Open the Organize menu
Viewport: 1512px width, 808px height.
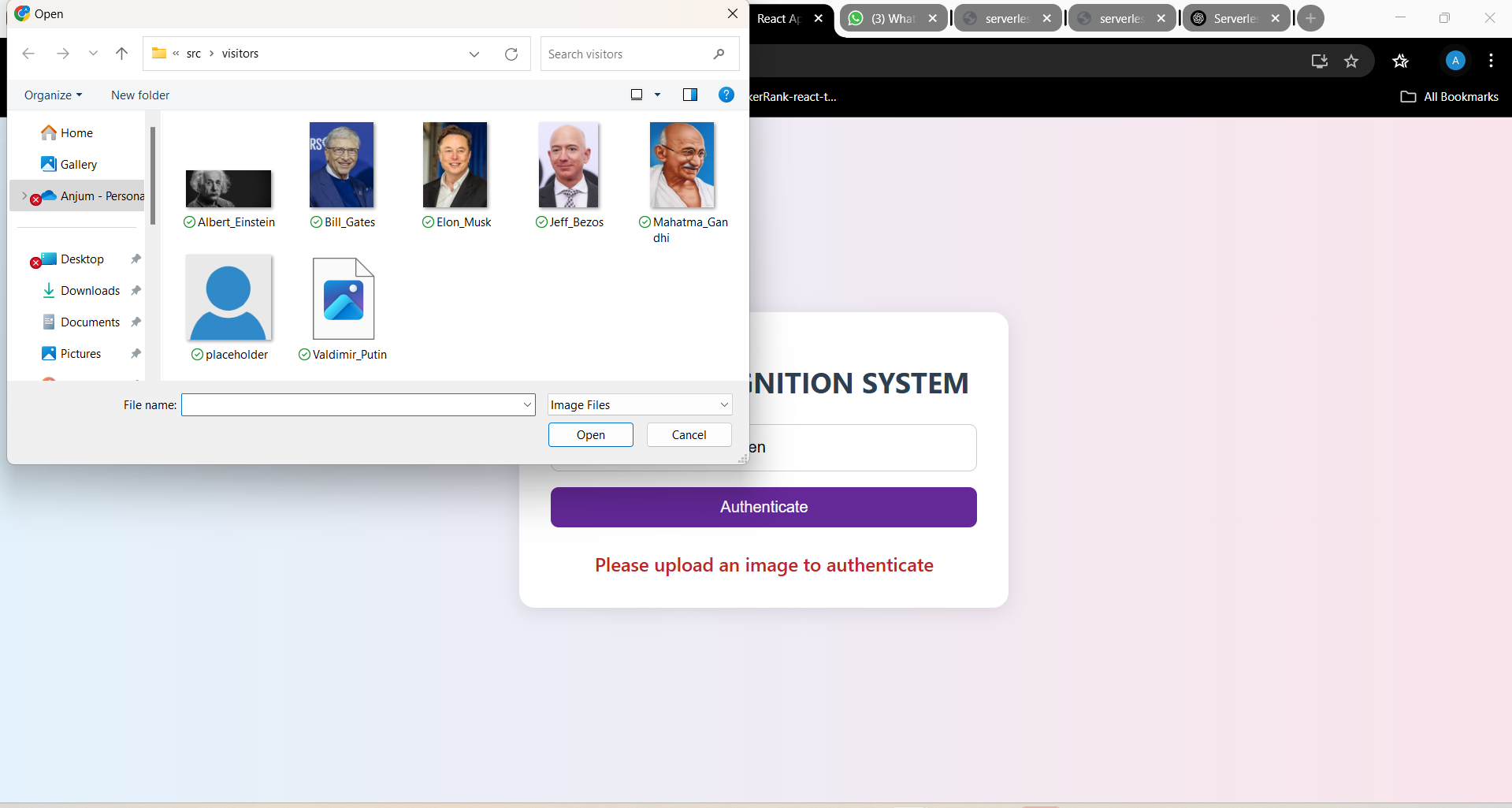[53, 95]
